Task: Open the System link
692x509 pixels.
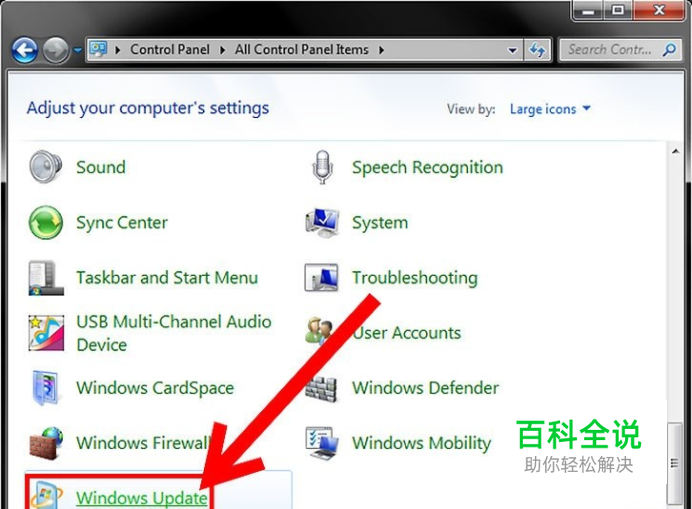Action: (380, 222)
